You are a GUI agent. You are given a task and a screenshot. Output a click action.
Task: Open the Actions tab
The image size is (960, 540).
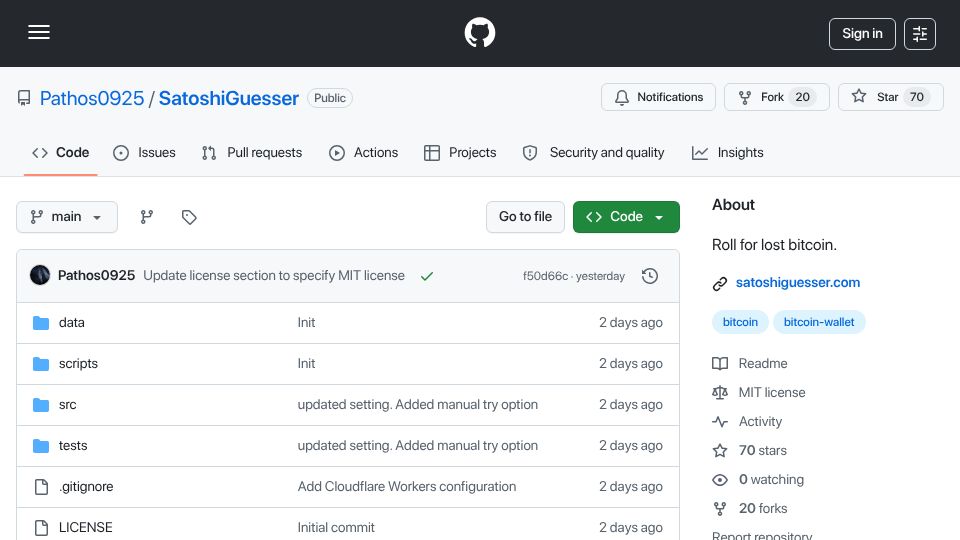(363, 152)
